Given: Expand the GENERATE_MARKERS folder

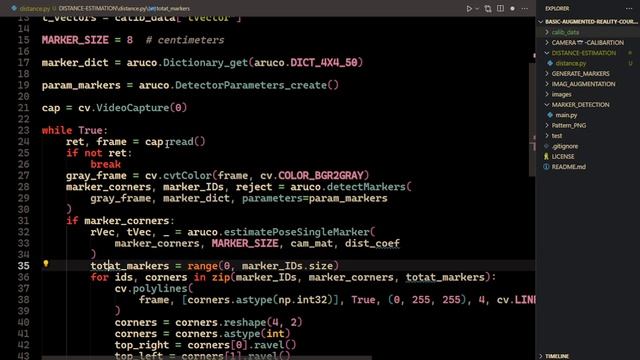Looking at the screenshot, I should 580,73.
